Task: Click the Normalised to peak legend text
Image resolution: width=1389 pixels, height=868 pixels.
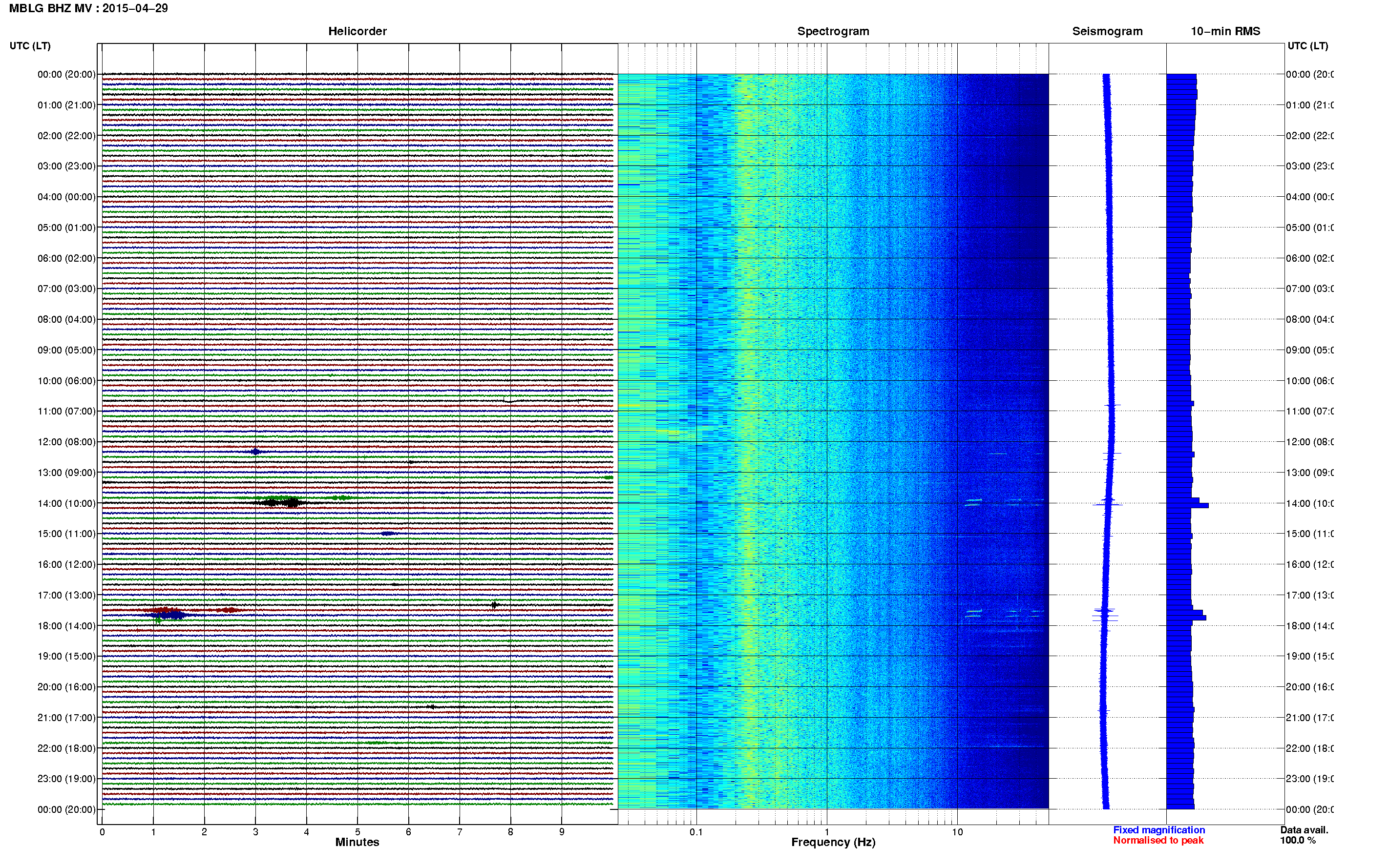Action: tap(1158, 841)
